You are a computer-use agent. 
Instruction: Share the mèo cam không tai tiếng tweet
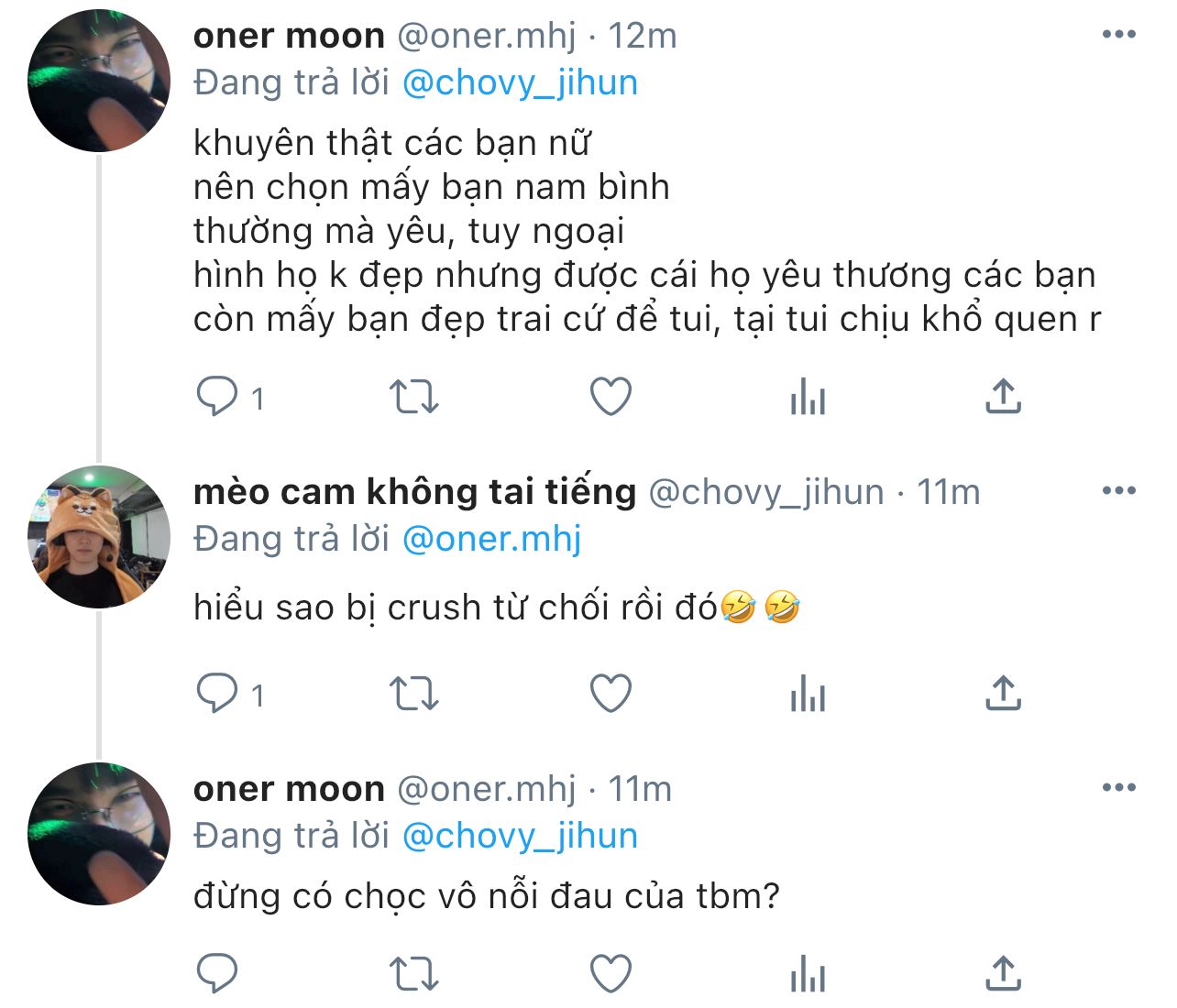point(1003,695)
